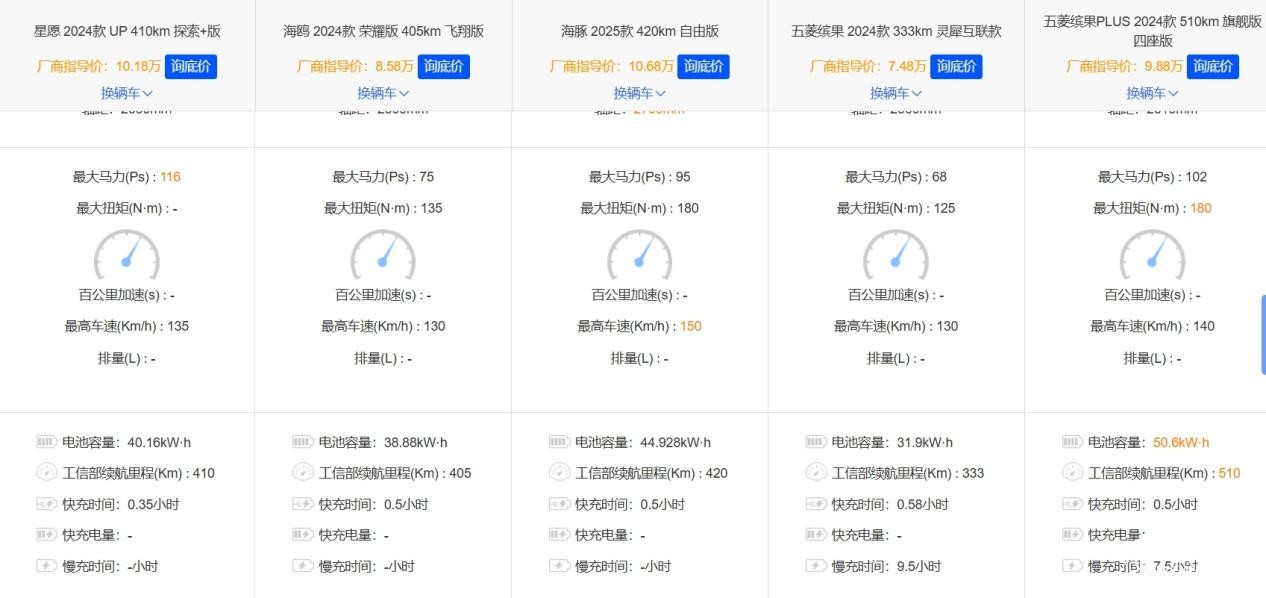Click 询底价 for 五菱缤果PLUS 510km
This screenshot has height=598, width=1266.
pos(1213,67)
